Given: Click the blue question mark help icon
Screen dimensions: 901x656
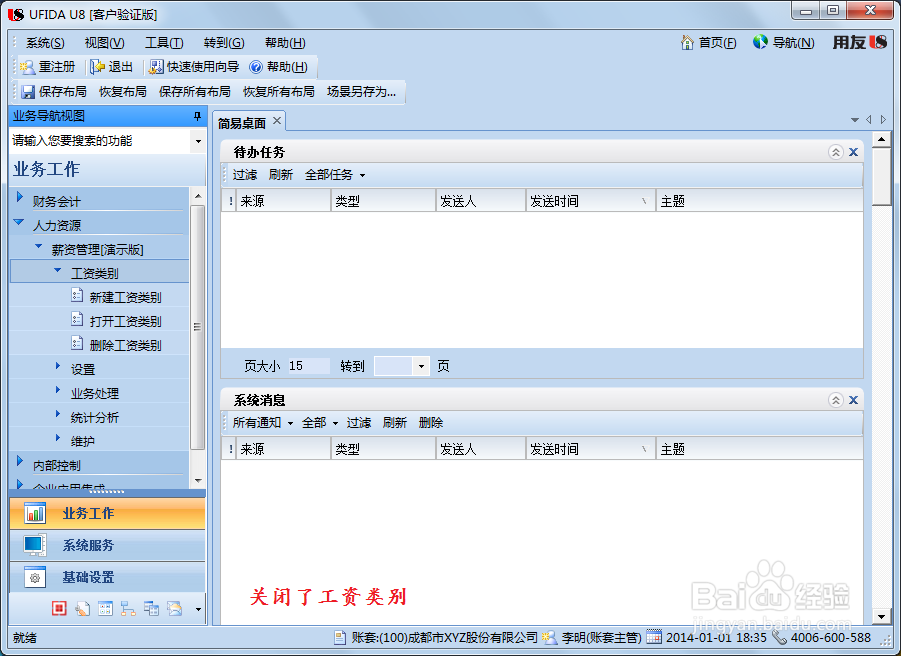Looking at the screenshot, I should pyautogui.click(x=256, y=67).
